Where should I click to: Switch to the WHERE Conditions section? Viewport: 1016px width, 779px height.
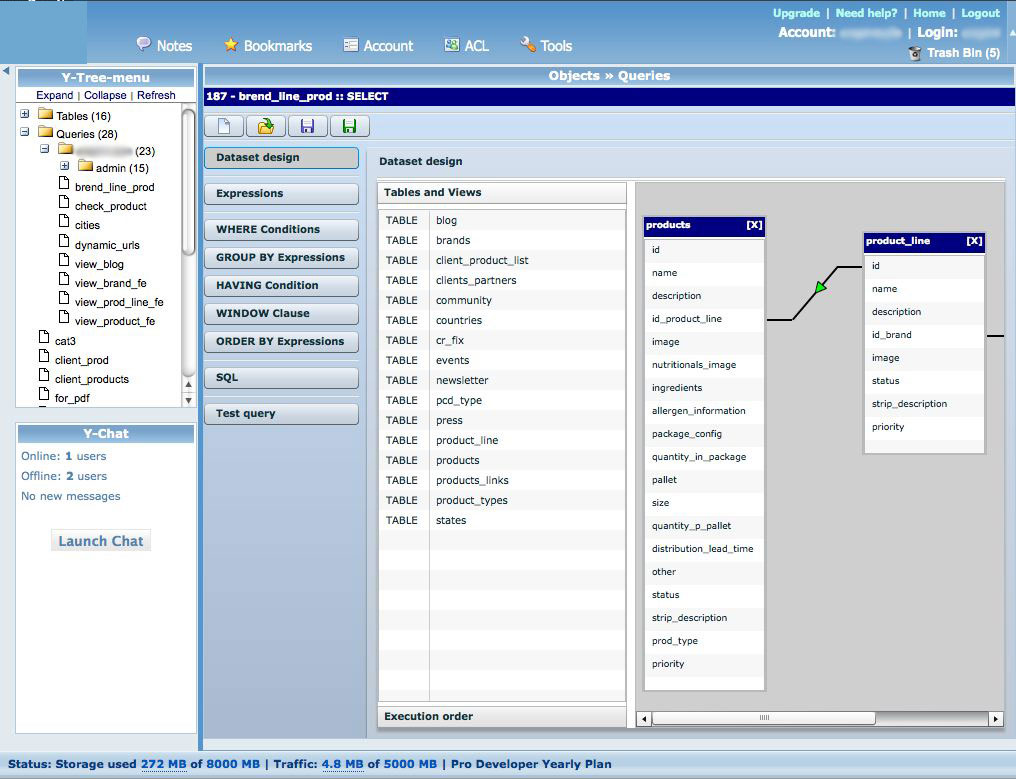281,230
